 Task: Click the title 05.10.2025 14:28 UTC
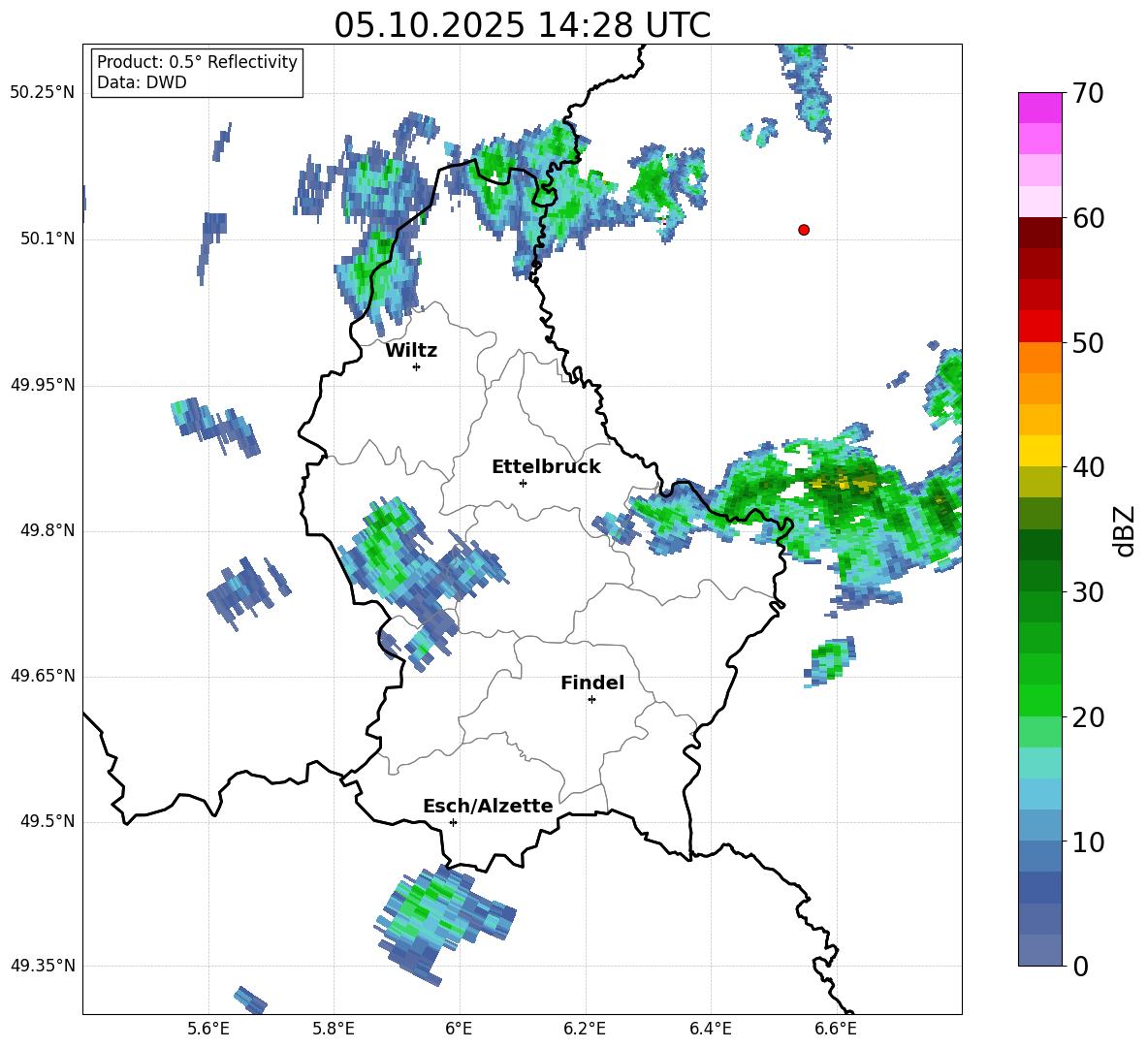point(522,25)
